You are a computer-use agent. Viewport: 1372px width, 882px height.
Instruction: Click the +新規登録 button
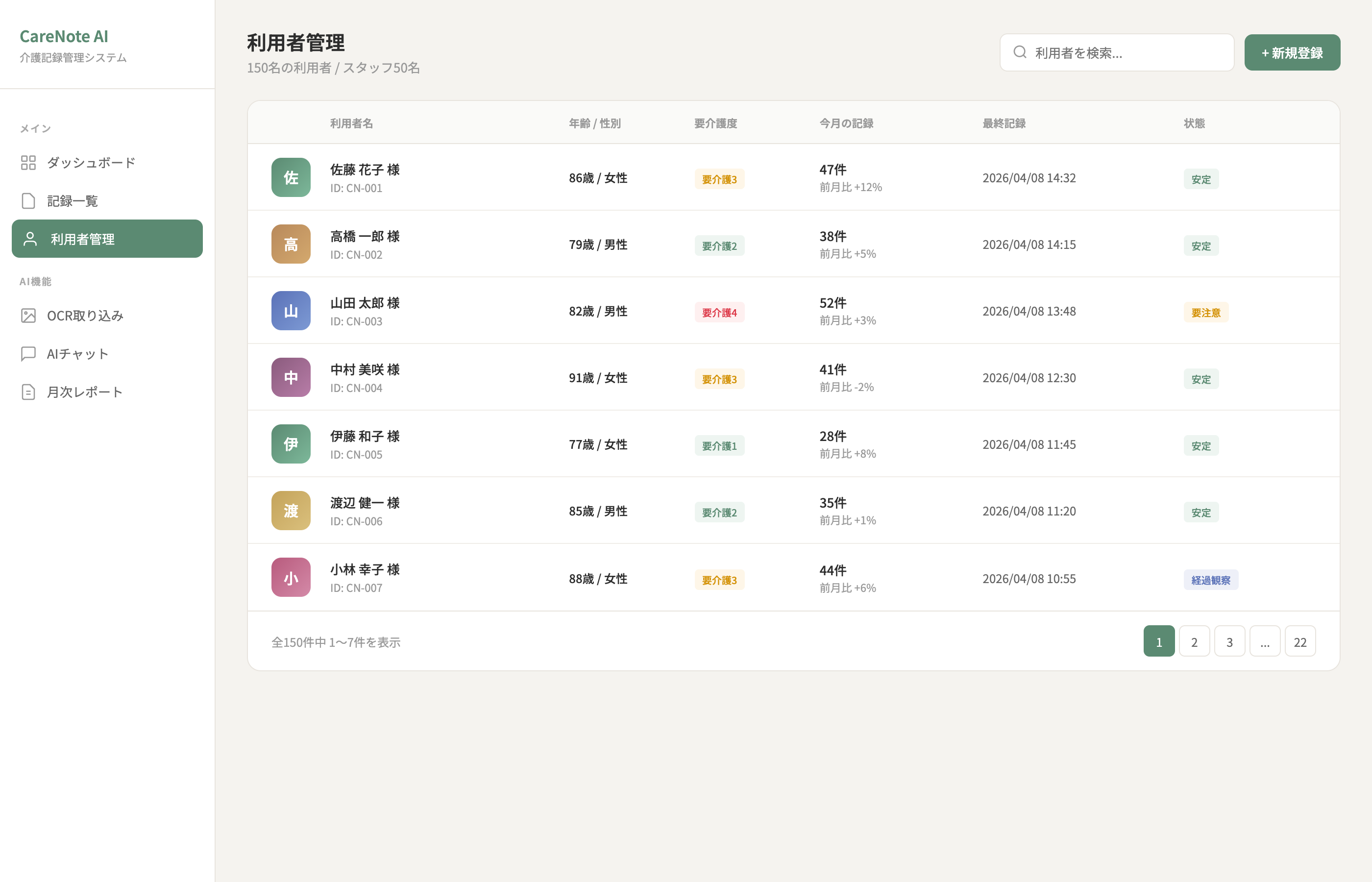[x=1292, y=53]
